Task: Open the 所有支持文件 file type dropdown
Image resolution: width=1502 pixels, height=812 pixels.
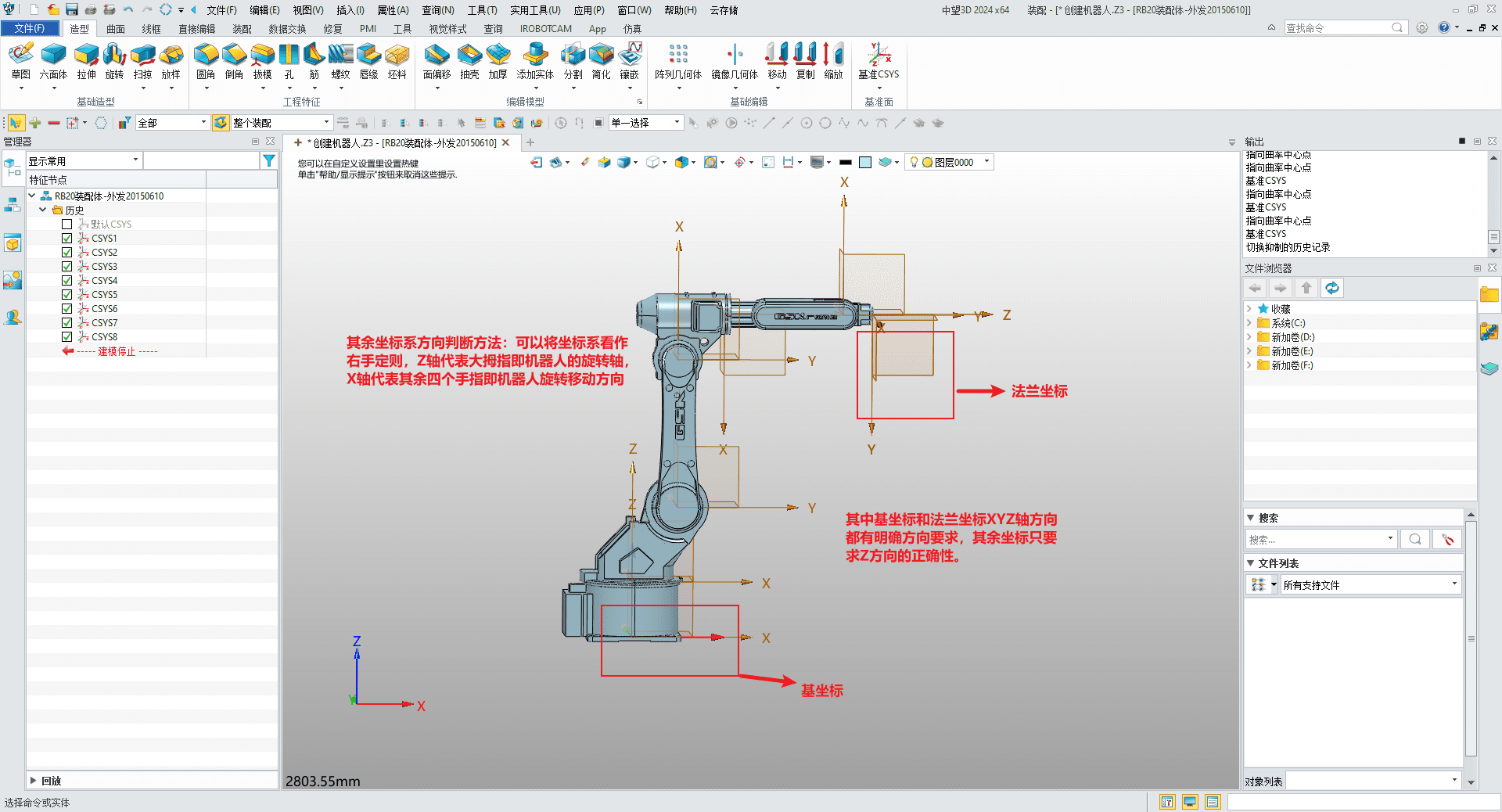Action: (x=1371, y=584)
